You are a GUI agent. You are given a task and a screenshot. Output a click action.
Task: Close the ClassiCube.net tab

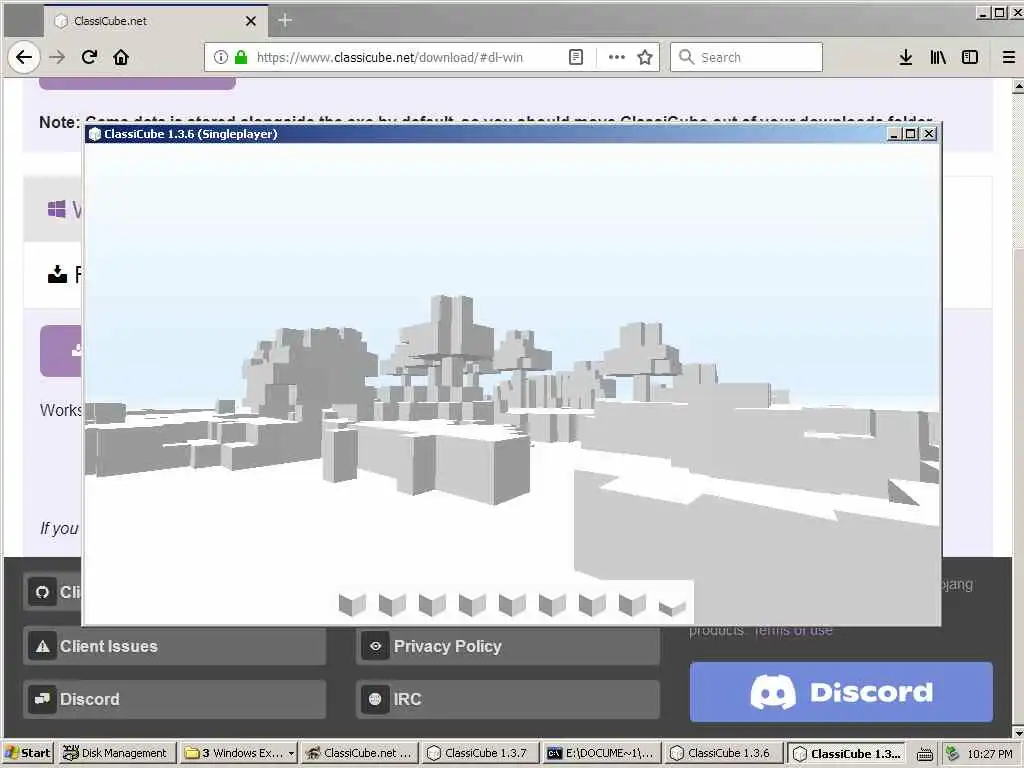pos(251,21)
